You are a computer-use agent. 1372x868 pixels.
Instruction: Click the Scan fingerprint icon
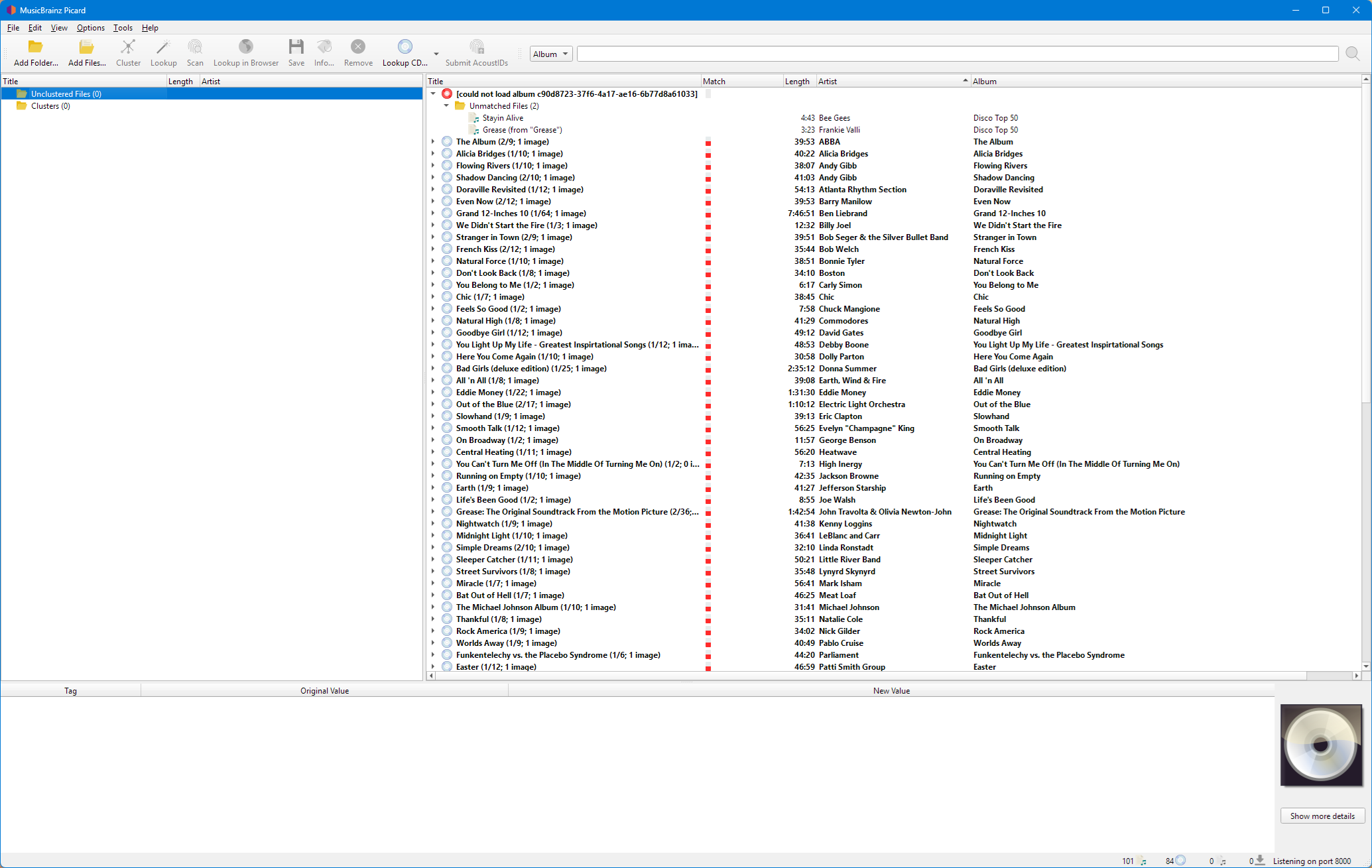tap(195, 47)
